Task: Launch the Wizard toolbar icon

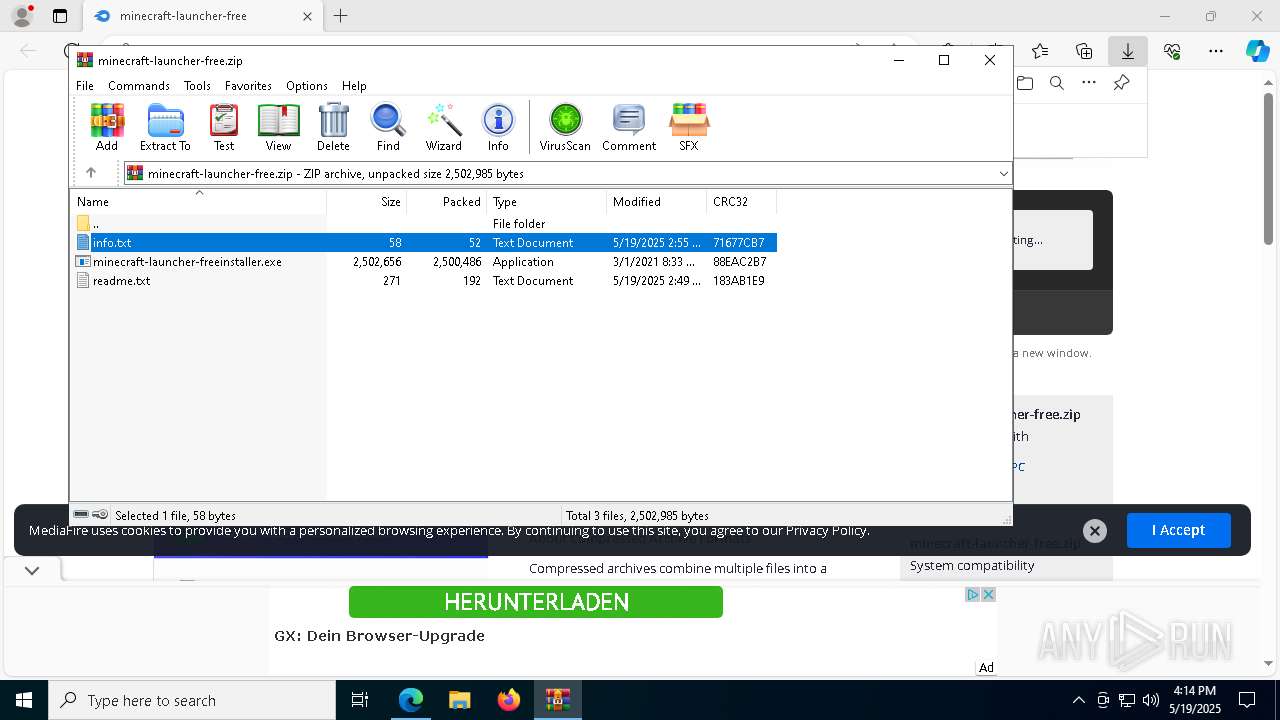Action: (443, 127)
